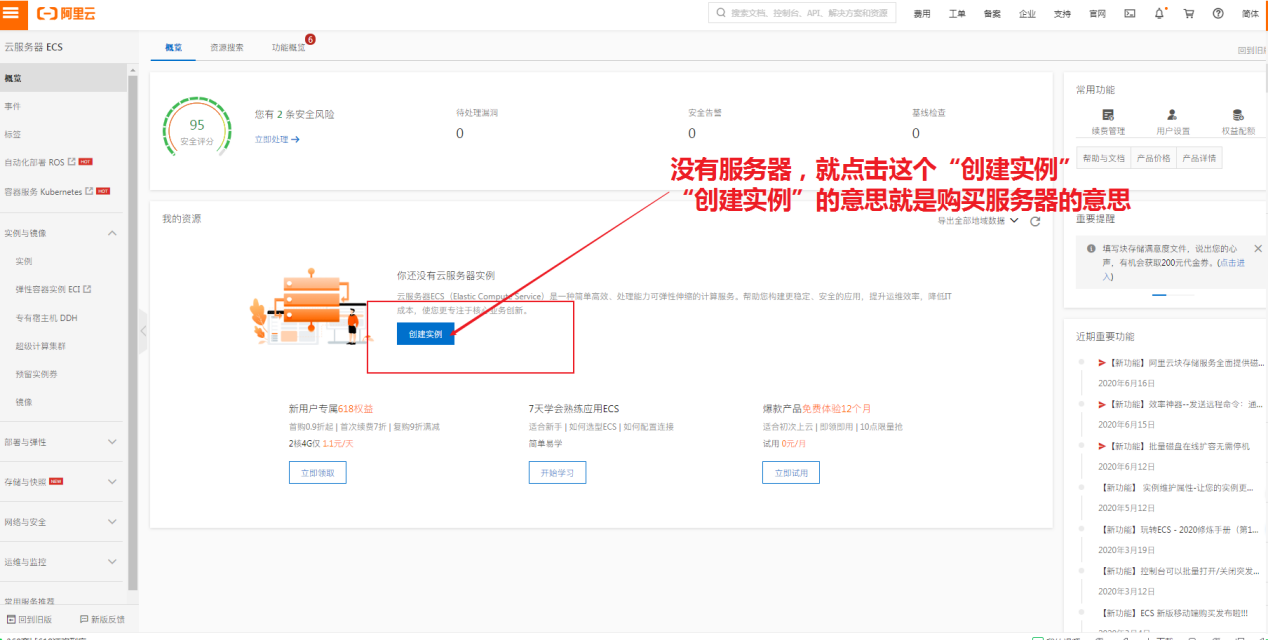Open the 工单 top menu
Viewport: 1268px width, 640px height.
pyautogui.click(x=957, y=14)
